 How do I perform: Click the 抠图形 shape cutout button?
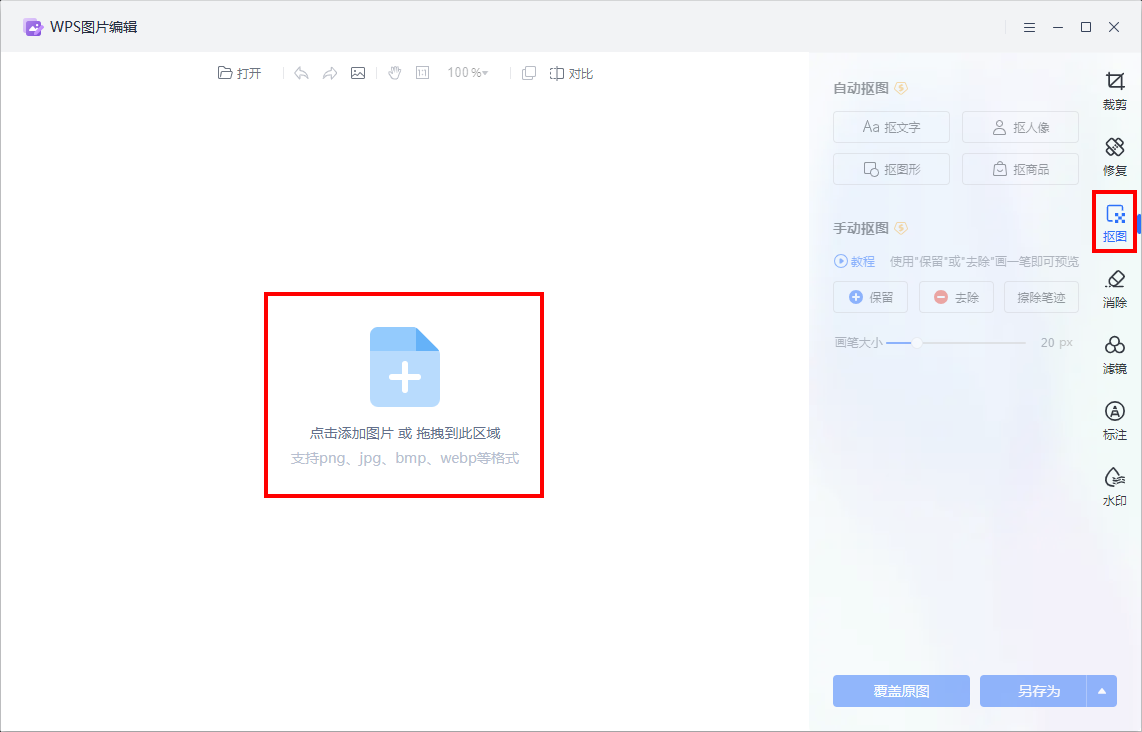point(891,169)
